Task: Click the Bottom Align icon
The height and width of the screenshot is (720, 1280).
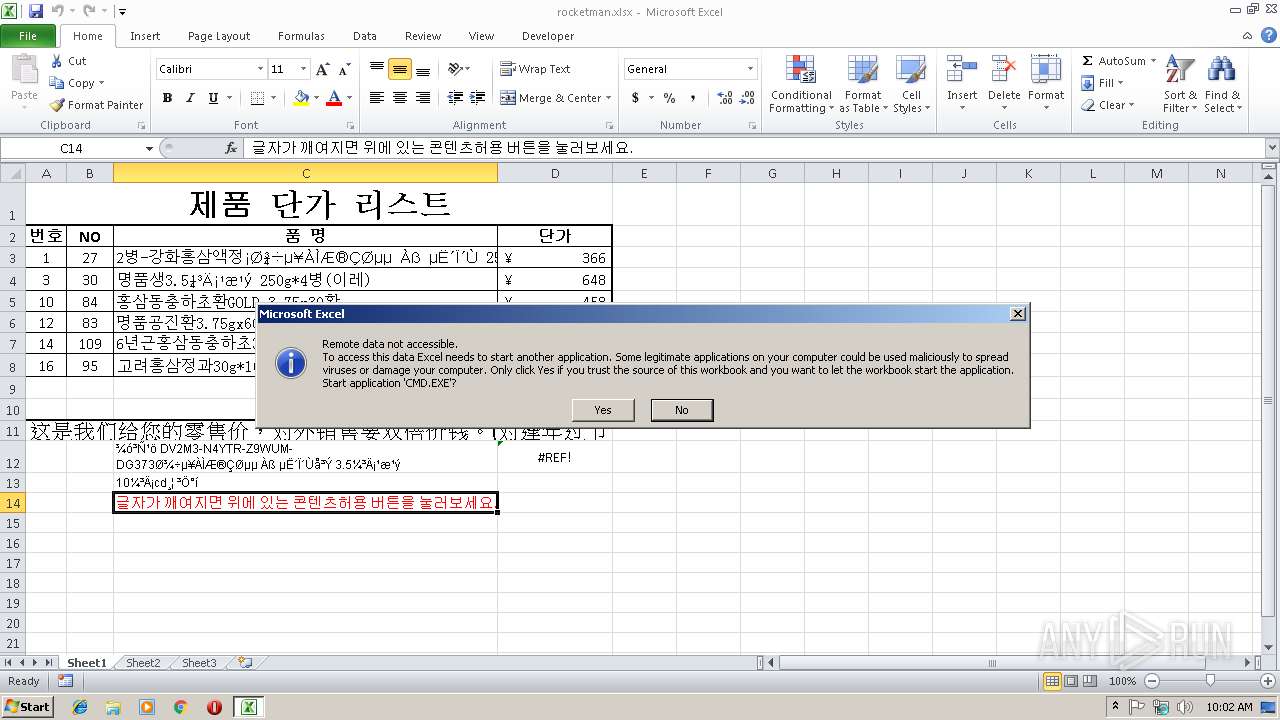Action: point(423,69)
